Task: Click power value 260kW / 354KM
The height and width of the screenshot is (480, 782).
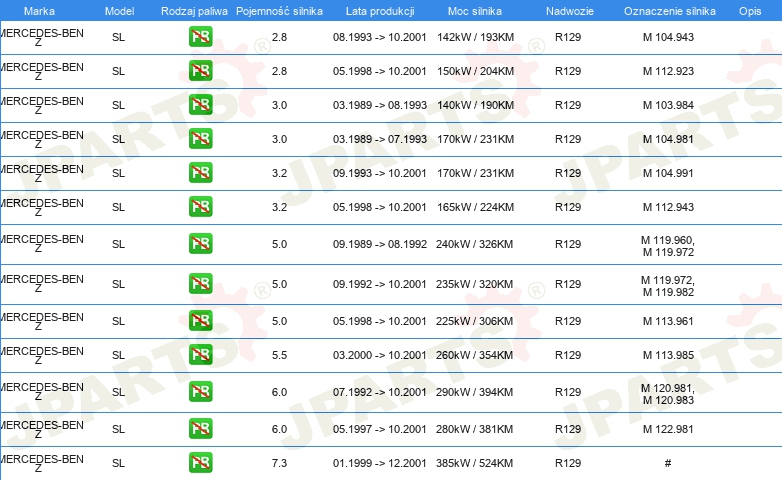Action: 474,355
